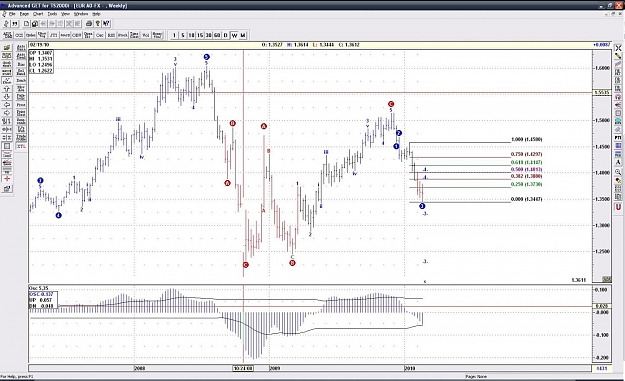Select the Bol Band study button
The image size is (625, 381).
click(x=21, y=72)
